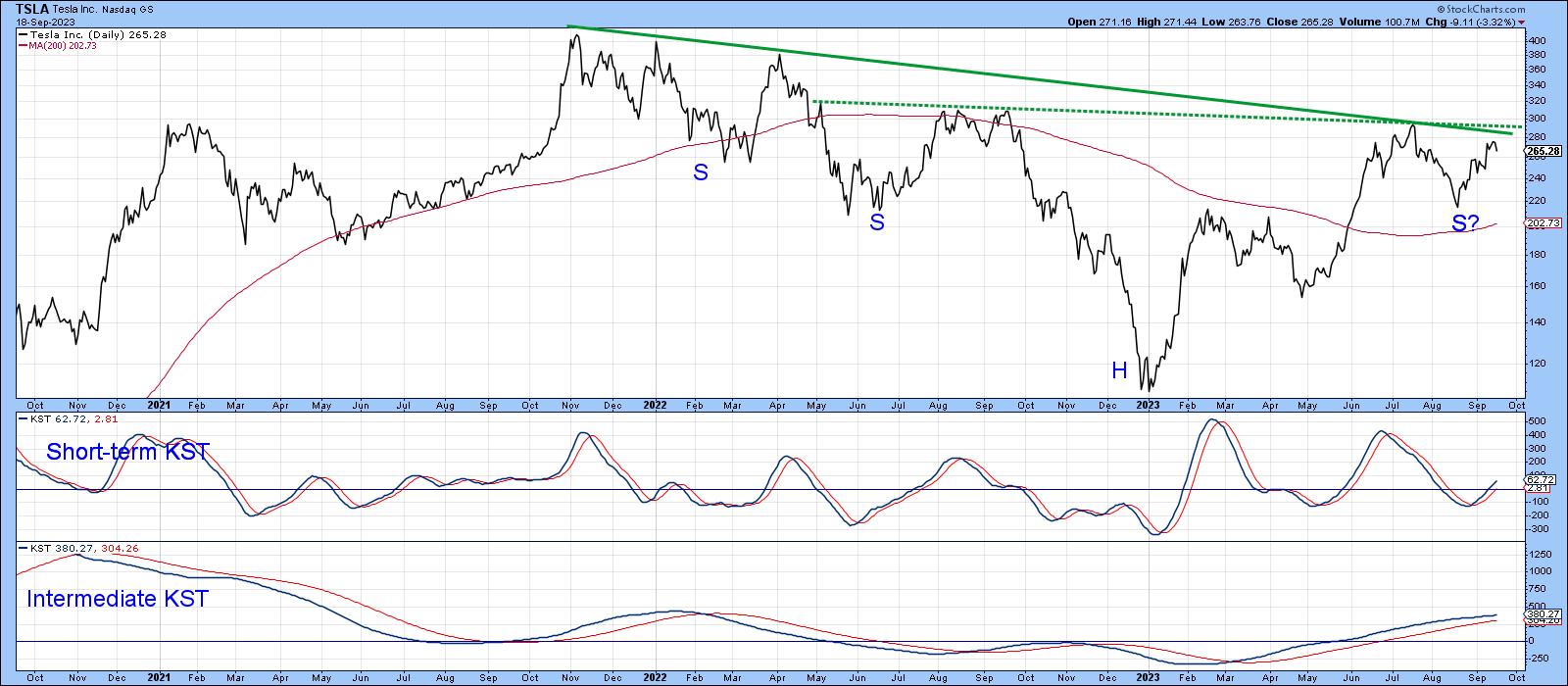Click the 'S?' shoulder annotation
Viewport: 1568px width, 686px height.
pos(1465,223)
